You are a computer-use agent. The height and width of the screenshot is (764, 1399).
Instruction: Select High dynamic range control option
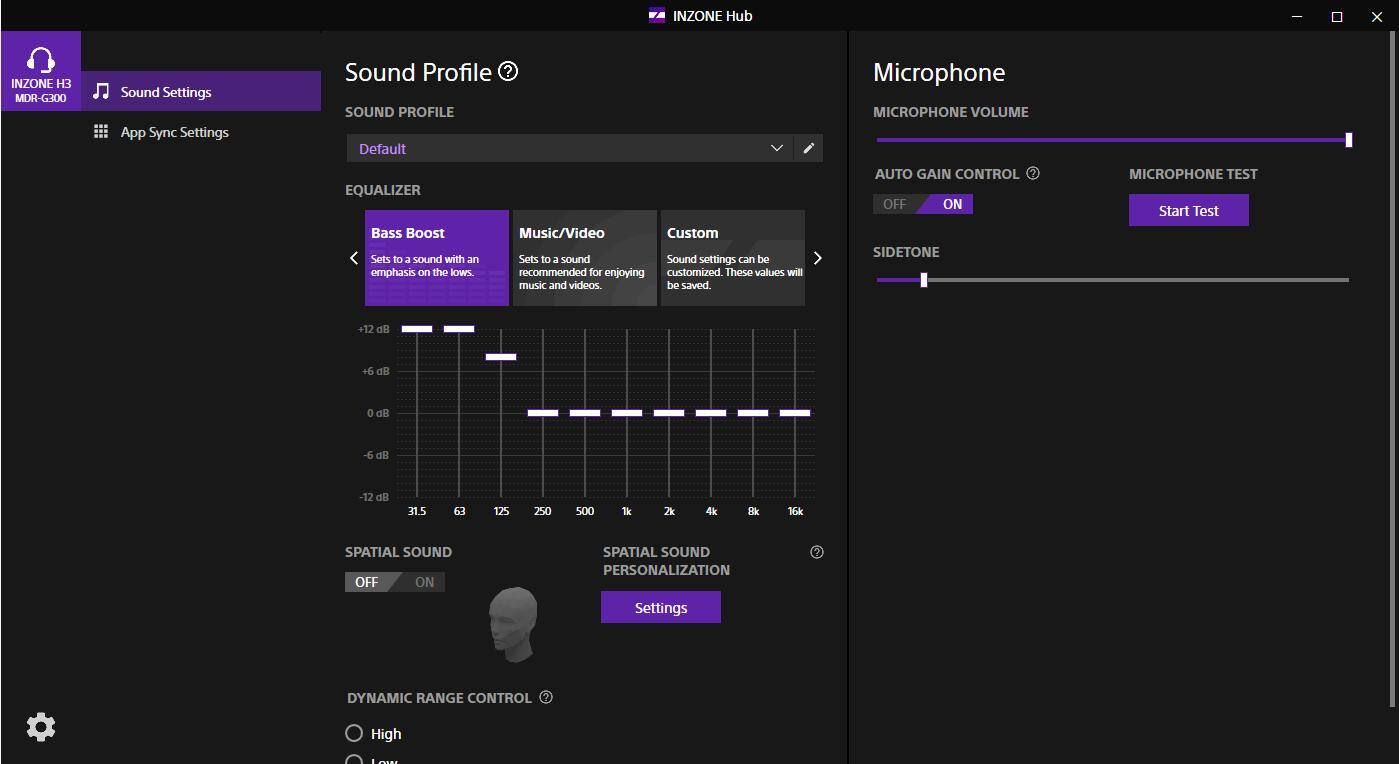tap(354, 733)
